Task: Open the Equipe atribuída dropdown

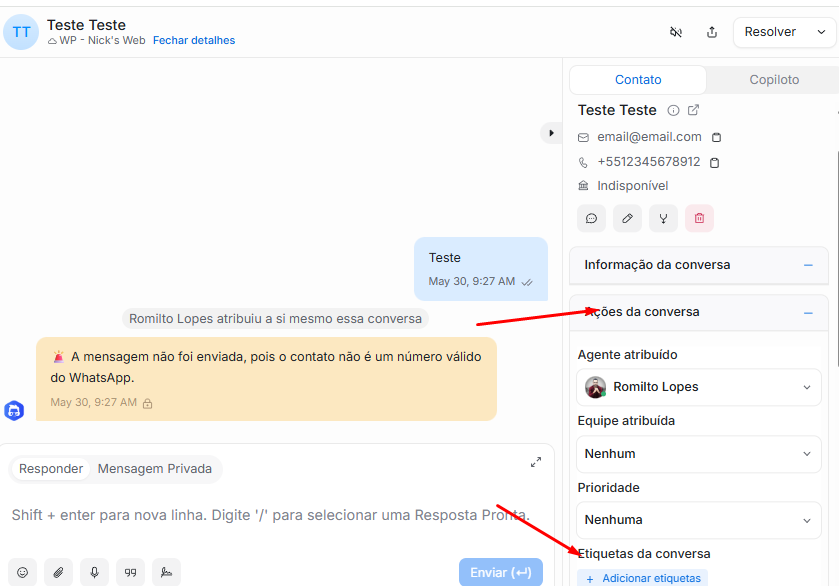Action: click(x=699, y=454)
